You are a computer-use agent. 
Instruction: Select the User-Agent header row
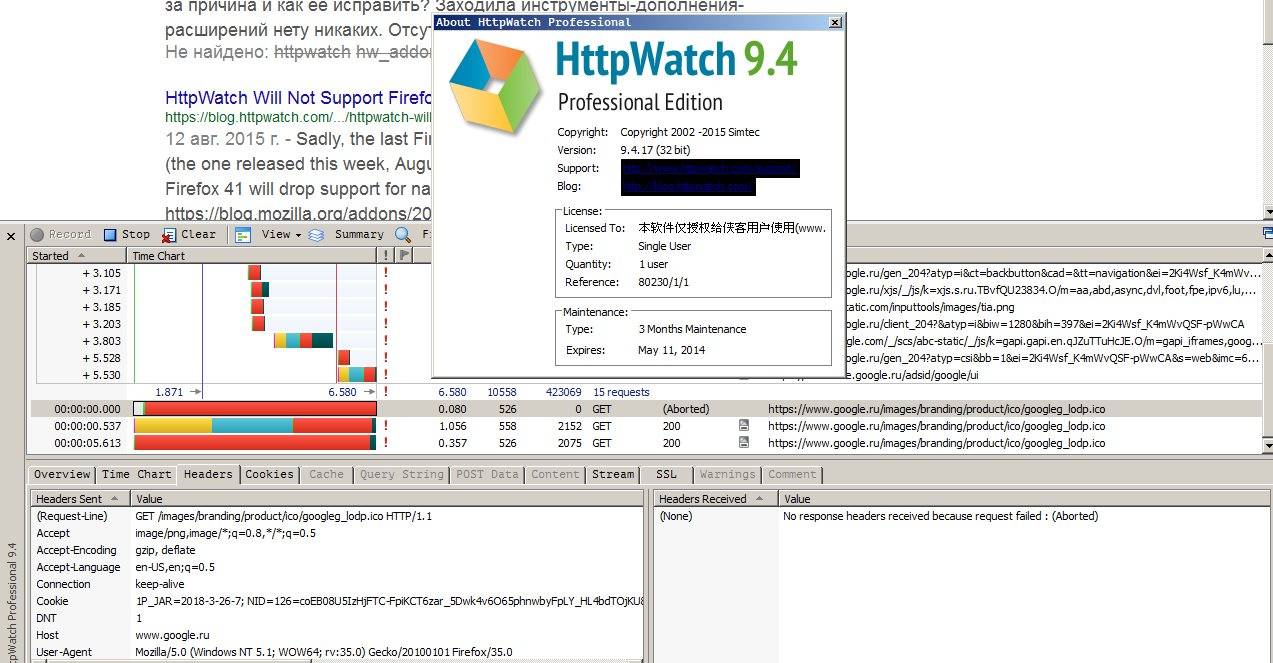(x=338, y=652)
